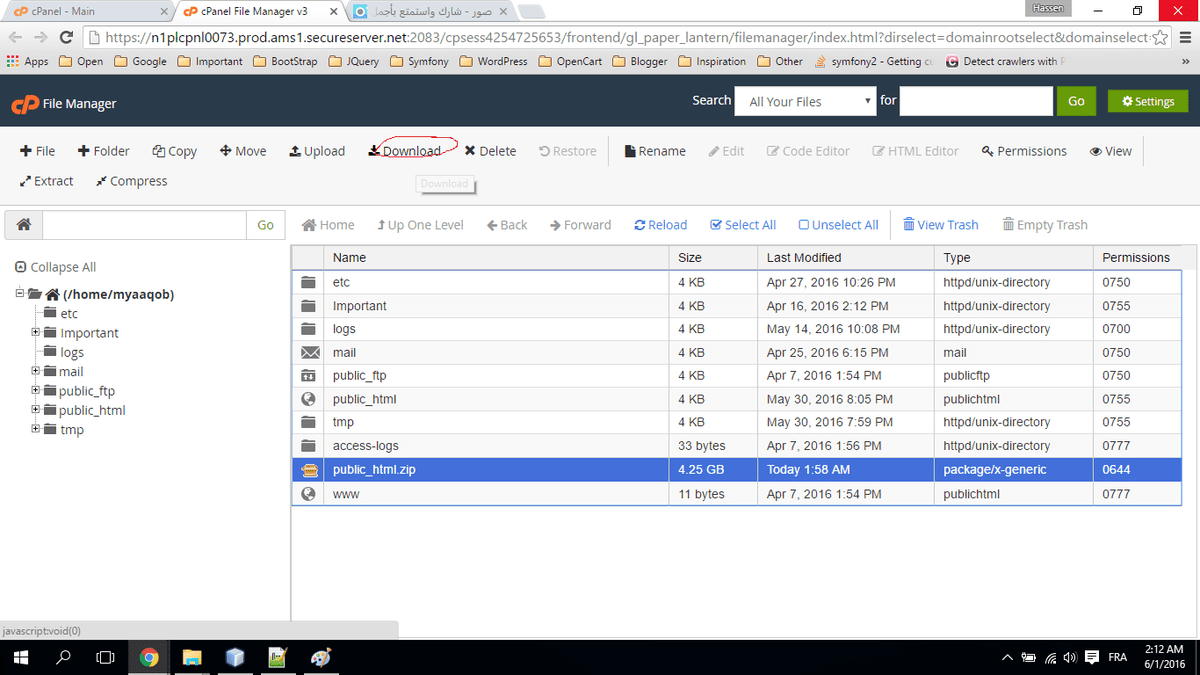The width and height of the screenshot is (1200, 675).
Task: Switch to the Arabic-titled browser tab
Action: coord(431,12)
